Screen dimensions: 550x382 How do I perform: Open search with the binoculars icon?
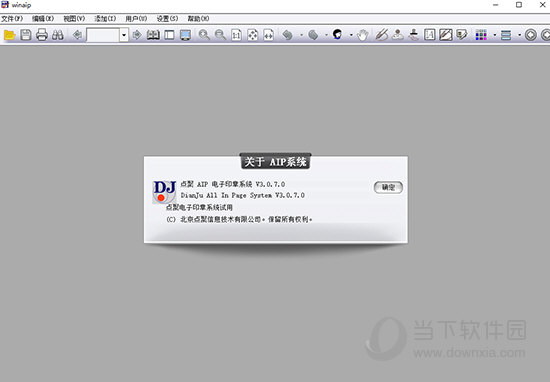coord(58,35)
